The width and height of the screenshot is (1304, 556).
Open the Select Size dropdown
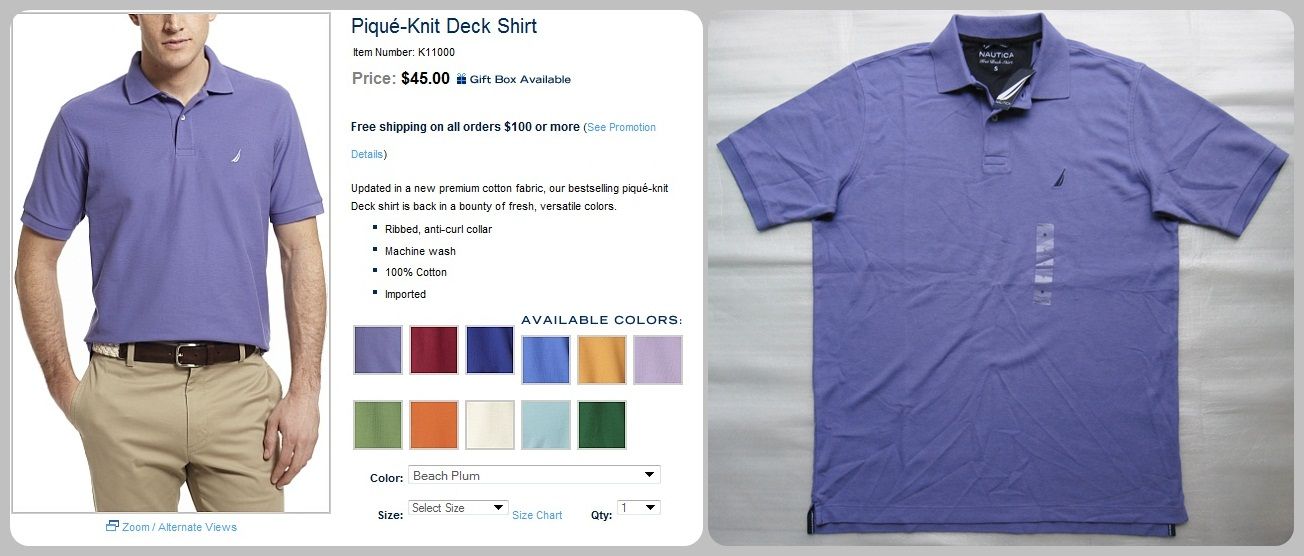pyautogui.click(x=458, y=508)
